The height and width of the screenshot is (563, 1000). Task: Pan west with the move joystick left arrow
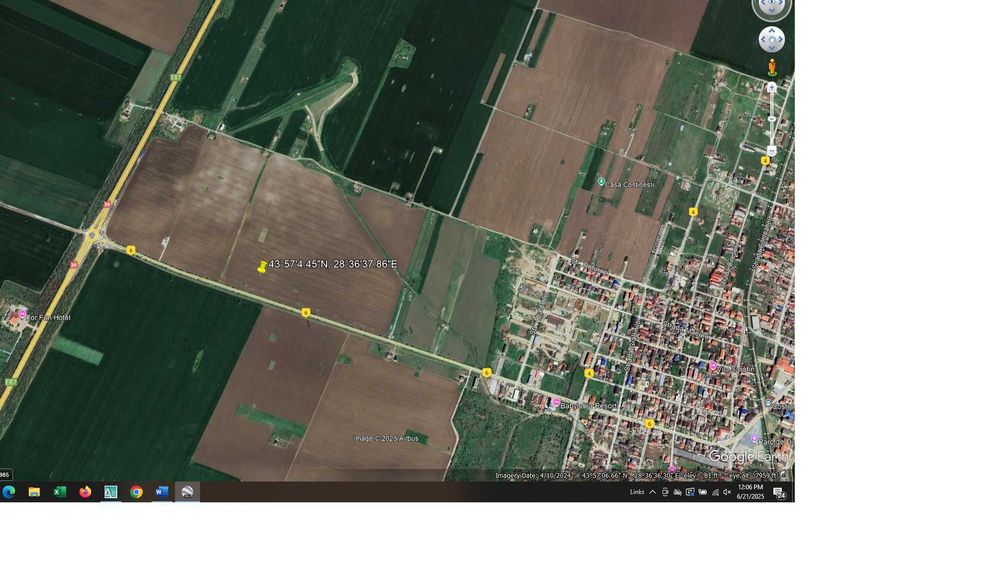tap(763, 40)
